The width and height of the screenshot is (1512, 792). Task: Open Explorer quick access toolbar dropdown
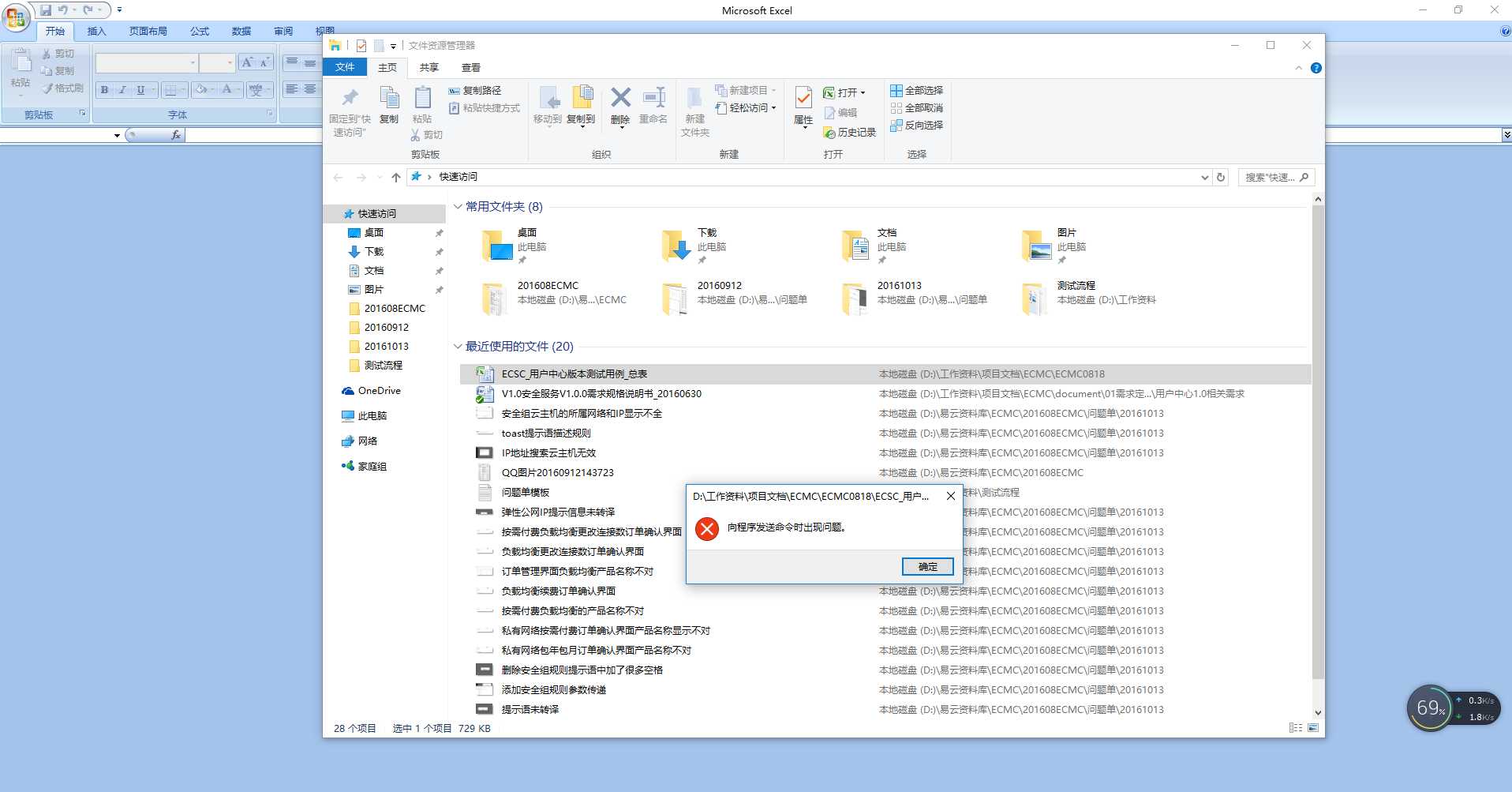(x=393, y=46)
